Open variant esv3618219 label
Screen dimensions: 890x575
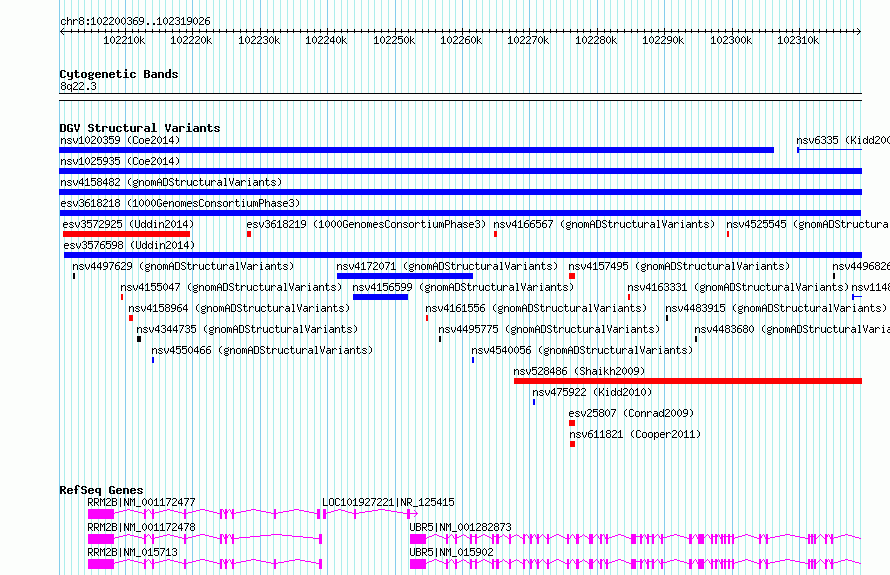366,224
